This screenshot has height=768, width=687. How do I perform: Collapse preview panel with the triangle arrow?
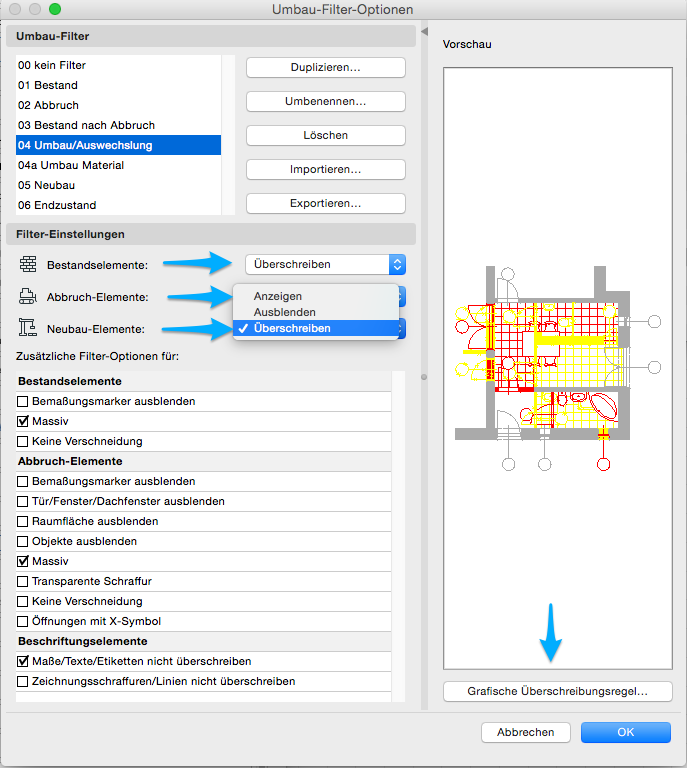tap(423, 32)
